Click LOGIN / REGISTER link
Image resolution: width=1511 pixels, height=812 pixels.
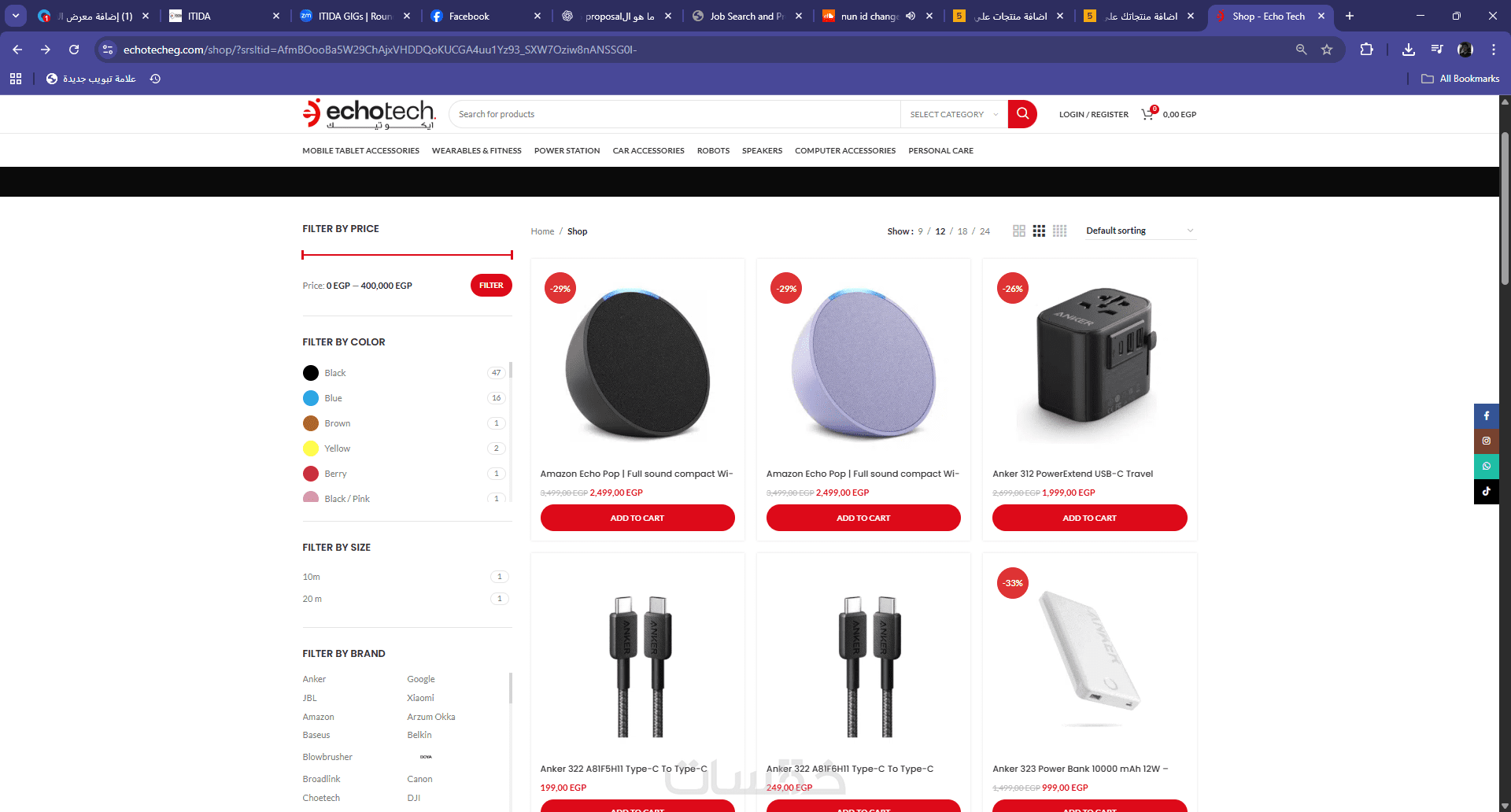1094,115
